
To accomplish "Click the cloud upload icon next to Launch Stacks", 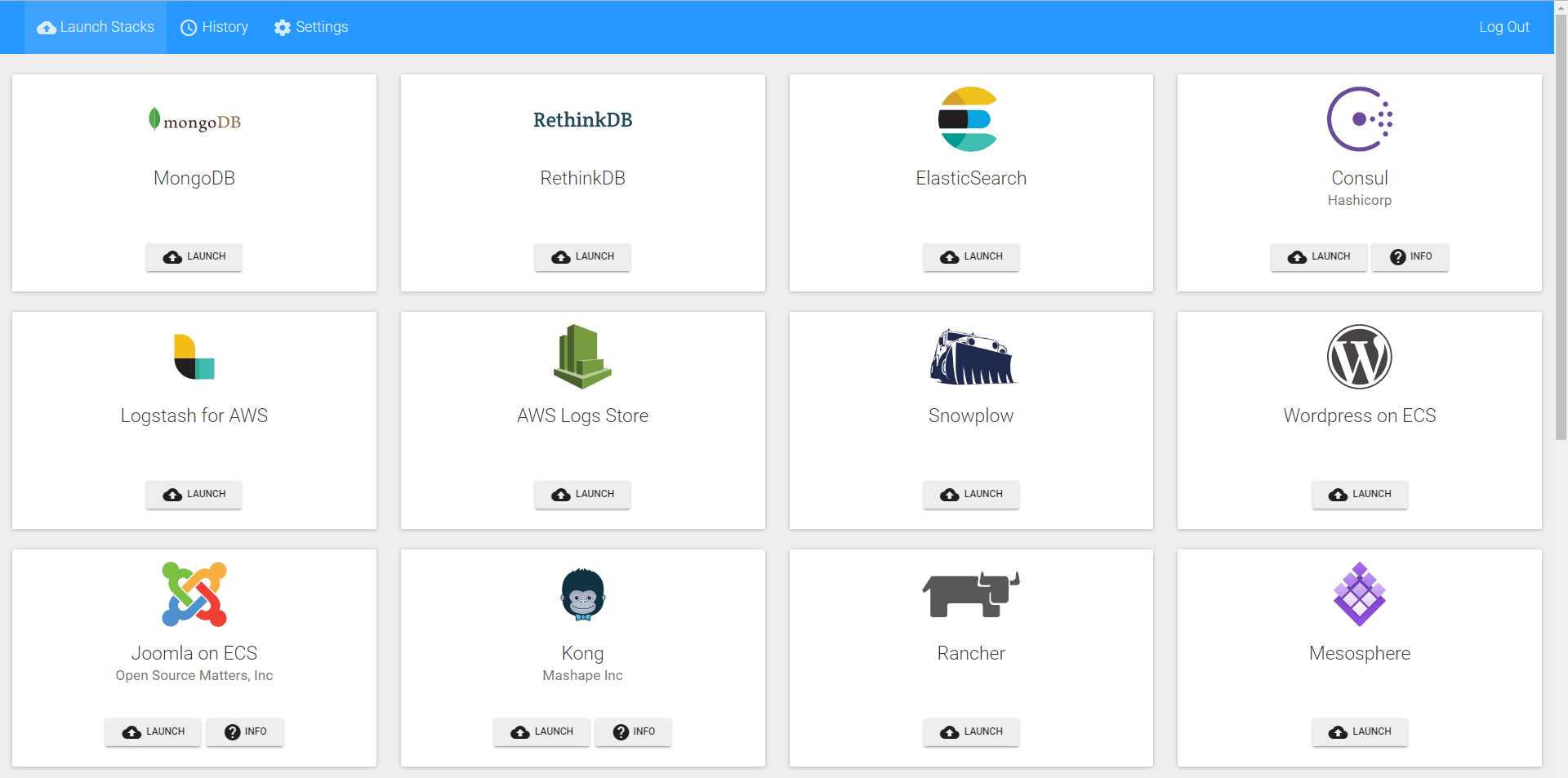I will (47, 28).
